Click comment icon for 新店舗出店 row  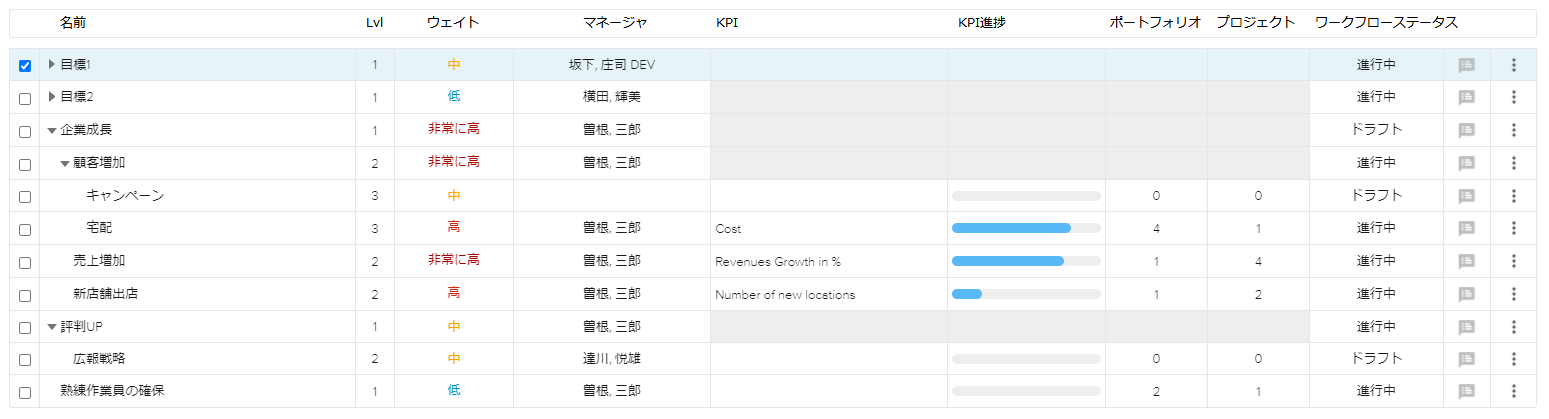1466,294
